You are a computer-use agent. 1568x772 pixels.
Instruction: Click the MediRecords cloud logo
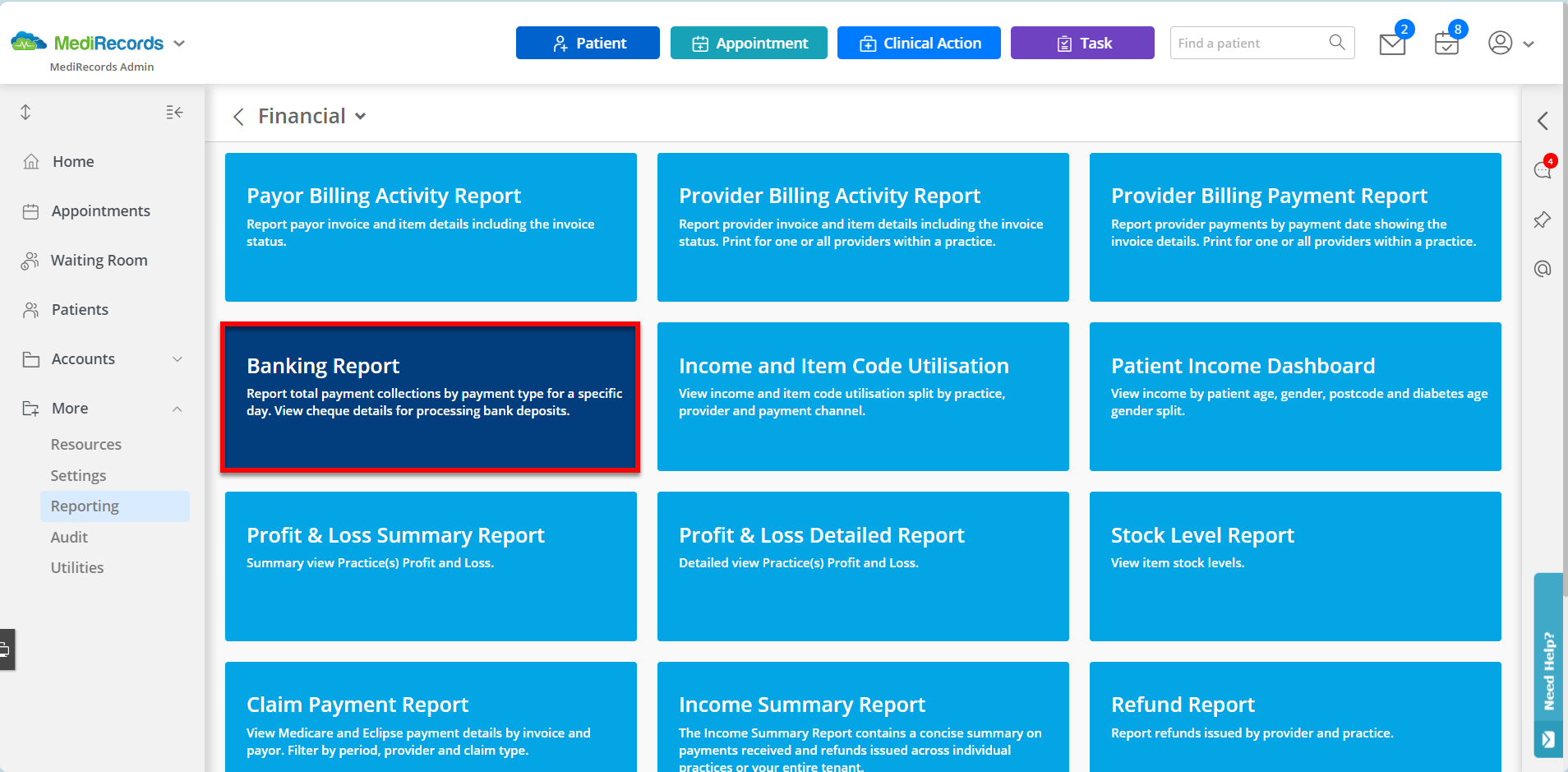click(29, 42)
